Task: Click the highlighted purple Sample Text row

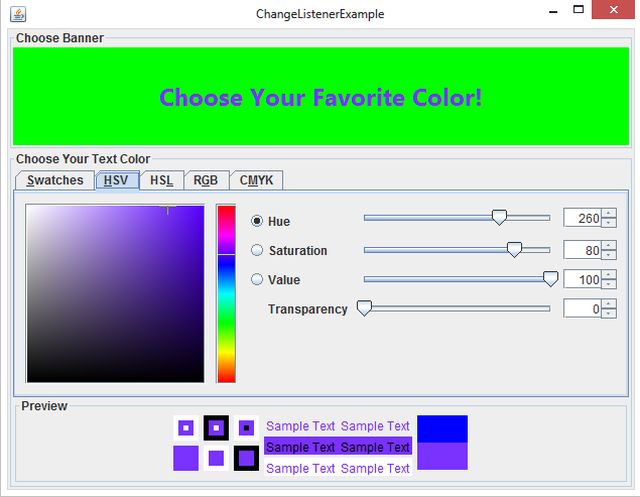Action: 338,447
